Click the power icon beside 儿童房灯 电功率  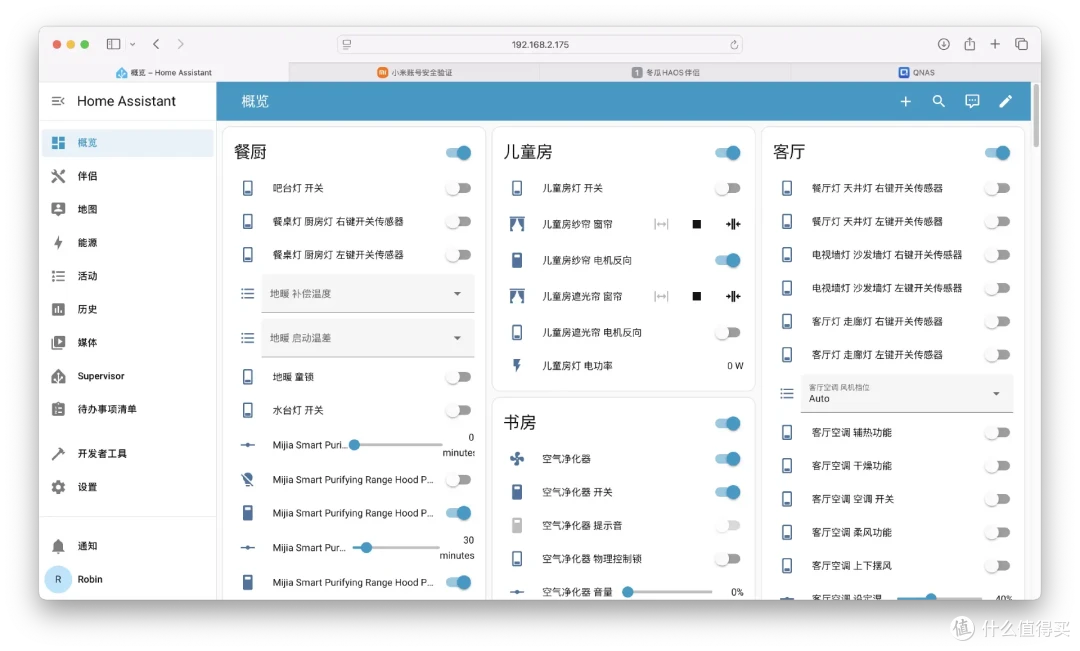tap(517, 366)
